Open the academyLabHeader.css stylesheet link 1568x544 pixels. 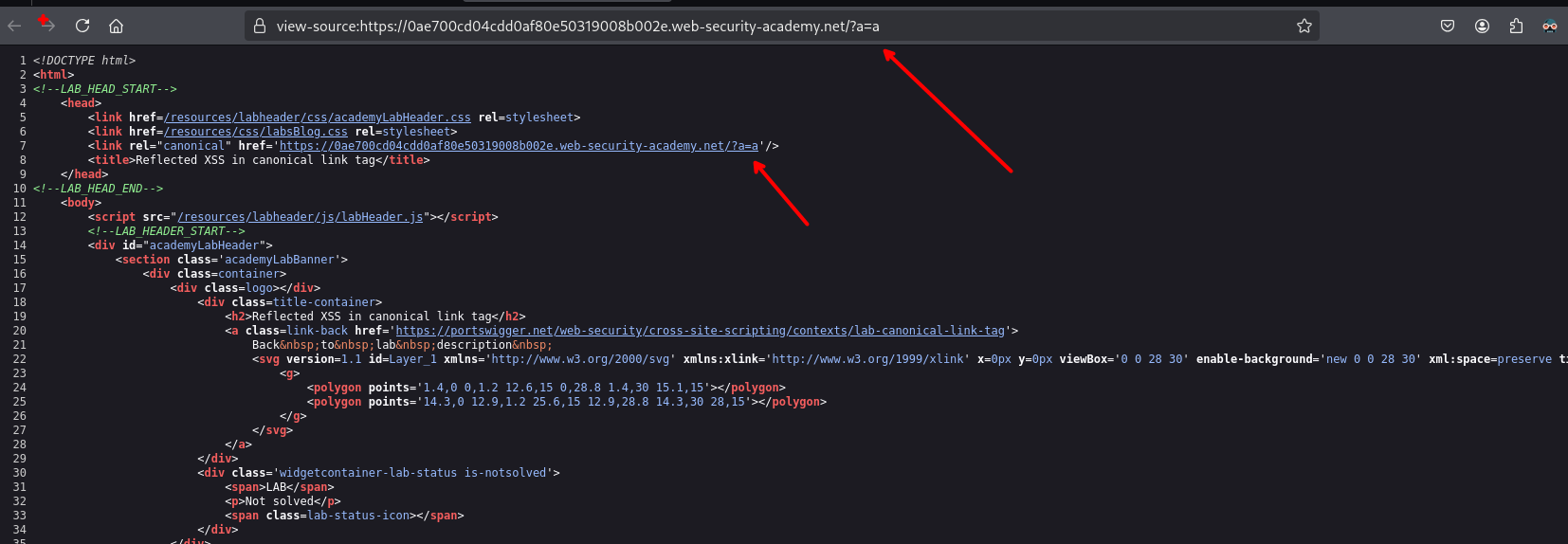tap(317, 118)
